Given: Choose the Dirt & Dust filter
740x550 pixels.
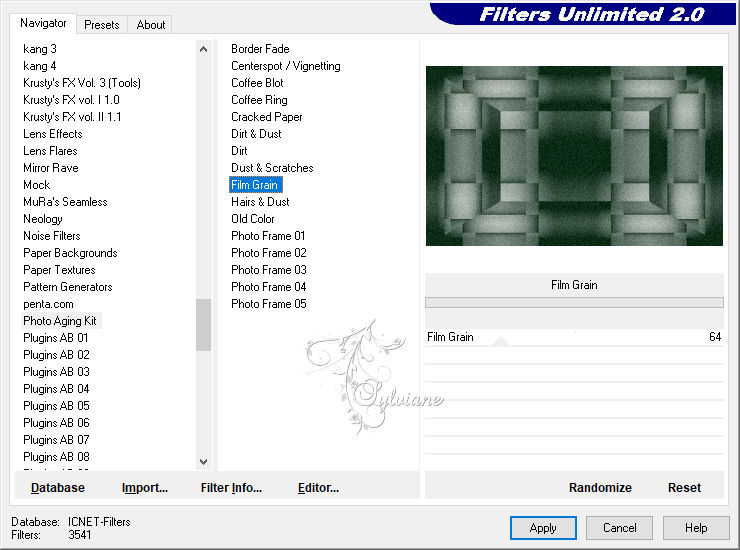Looking at the screenshot, I should (256, 134).
